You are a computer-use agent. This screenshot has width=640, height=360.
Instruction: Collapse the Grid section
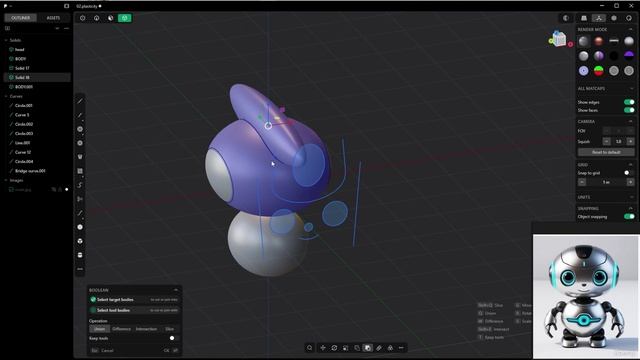click(x=631, y=164)
